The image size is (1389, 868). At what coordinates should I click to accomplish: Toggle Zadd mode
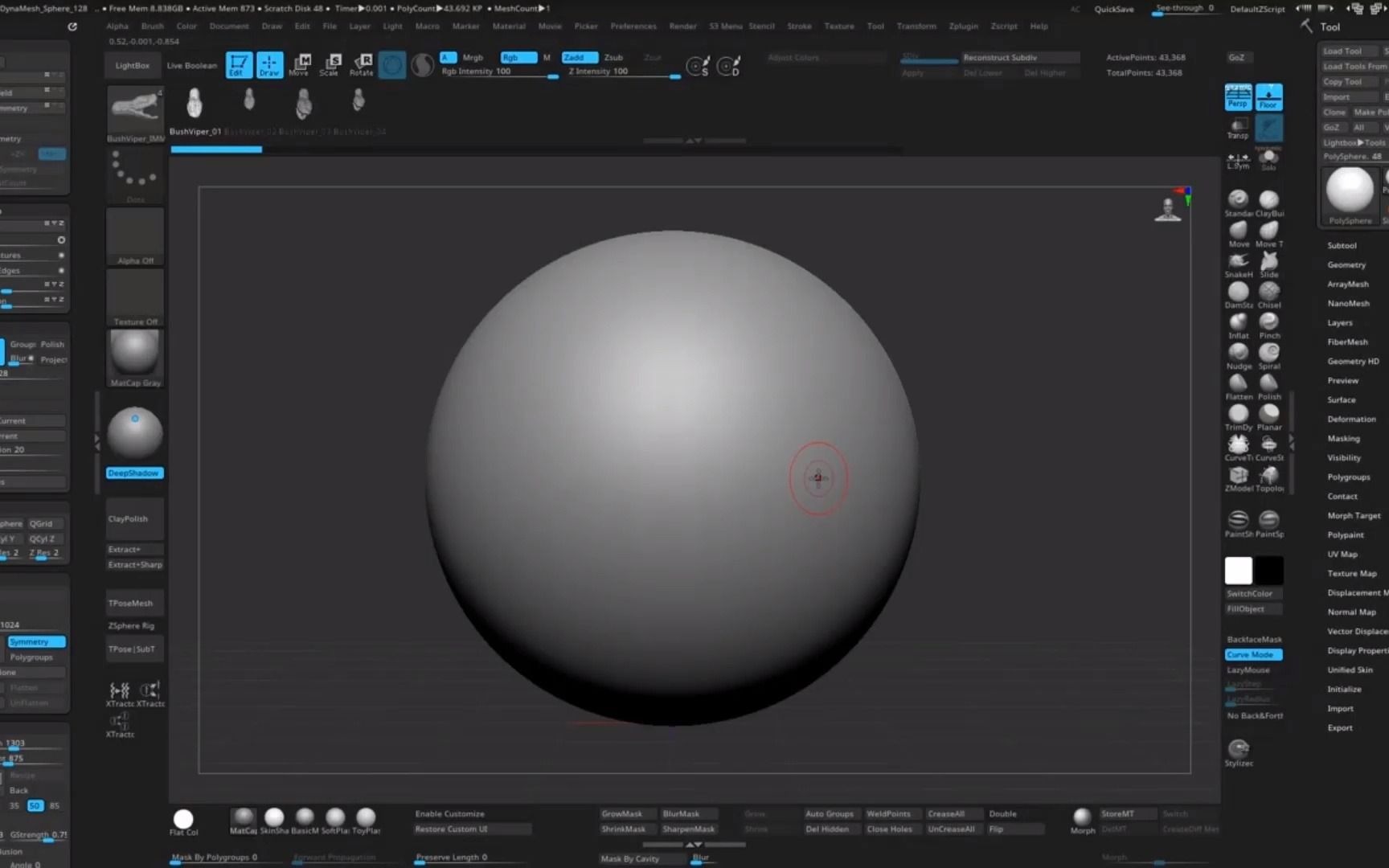pos(580,57)
